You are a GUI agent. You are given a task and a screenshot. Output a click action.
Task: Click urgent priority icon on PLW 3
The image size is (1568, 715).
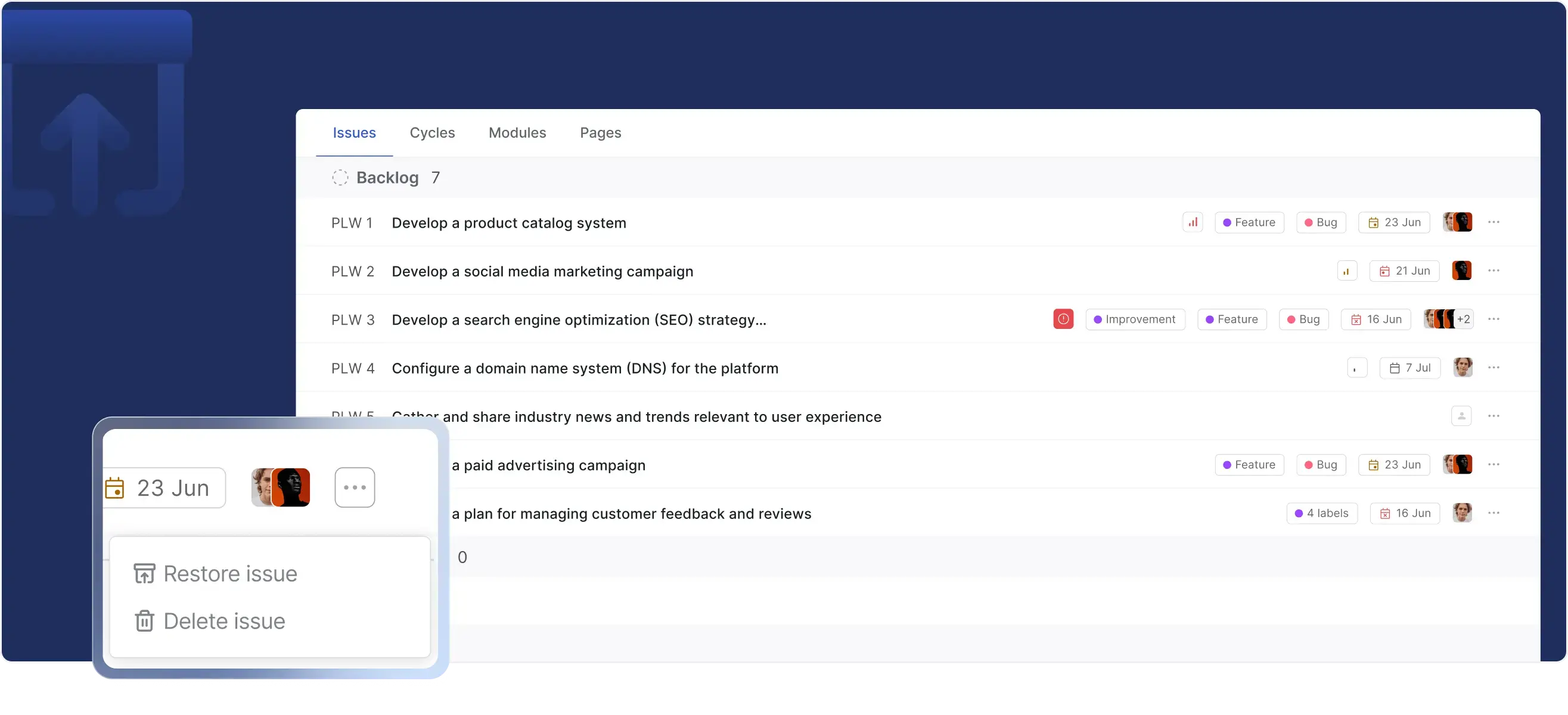(x=1063, y=319)
